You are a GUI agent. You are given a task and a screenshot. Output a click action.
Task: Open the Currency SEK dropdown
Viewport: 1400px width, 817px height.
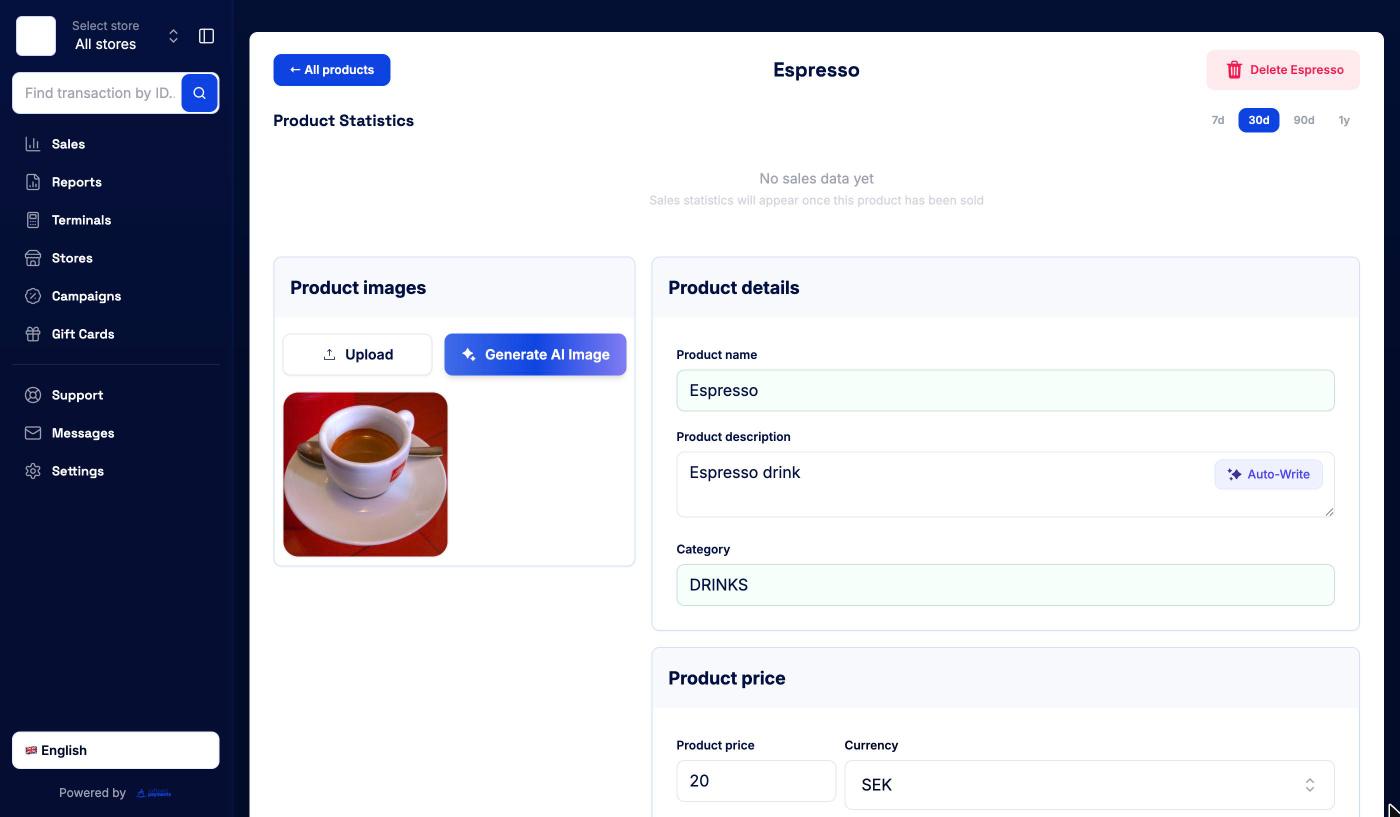coord(1090,785)
